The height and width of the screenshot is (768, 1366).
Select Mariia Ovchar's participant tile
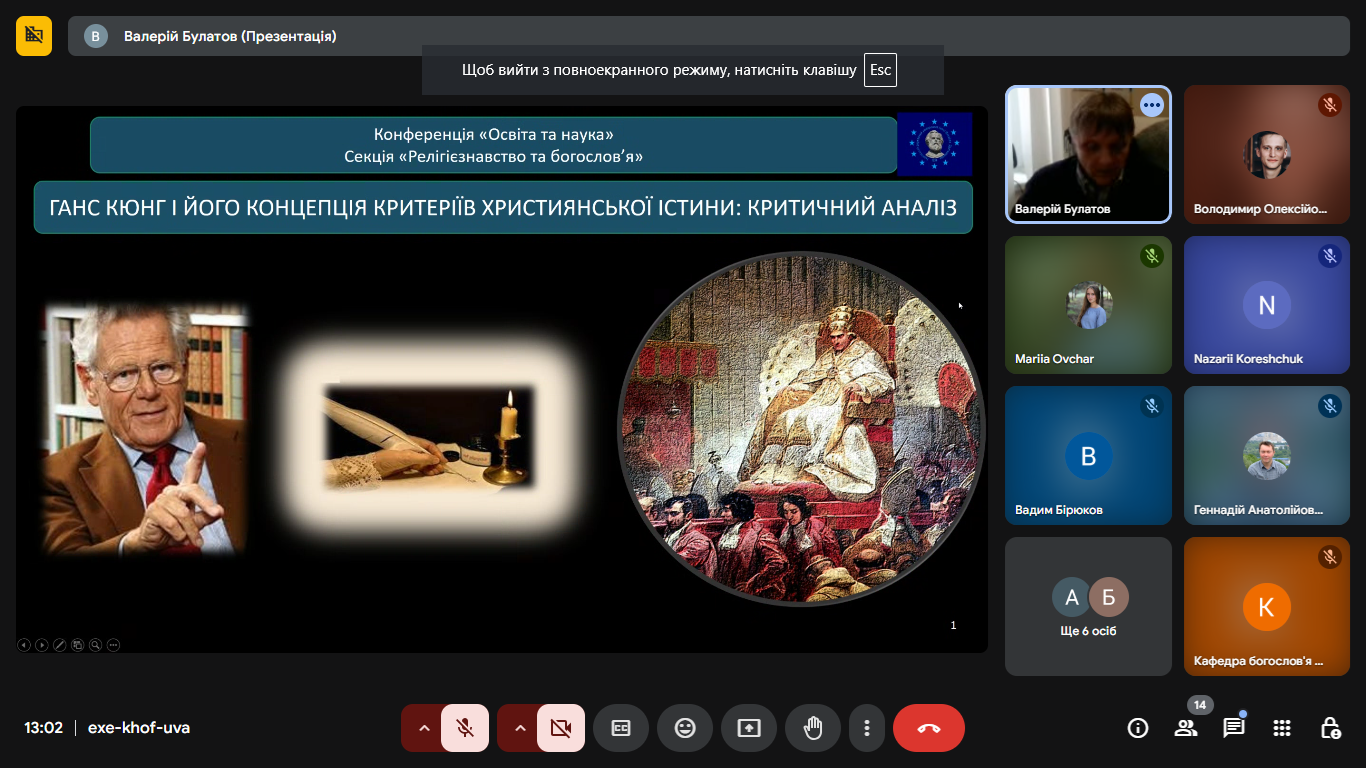point(1088,305)
